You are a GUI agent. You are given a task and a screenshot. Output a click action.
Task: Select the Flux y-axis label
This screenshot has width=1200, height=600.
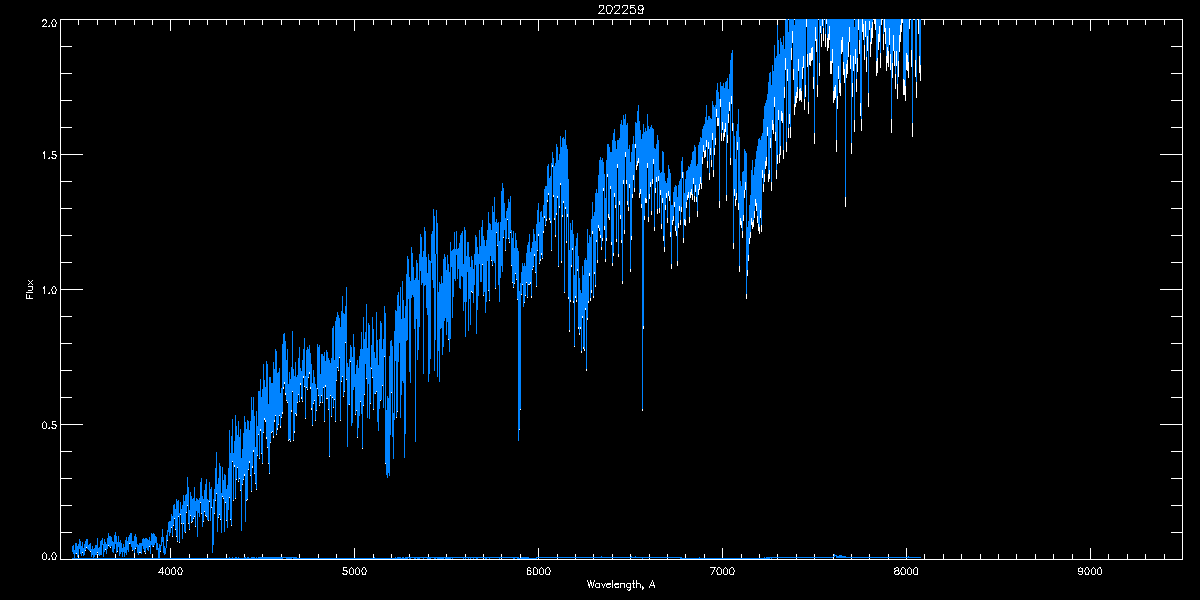[x=29, y=289]
